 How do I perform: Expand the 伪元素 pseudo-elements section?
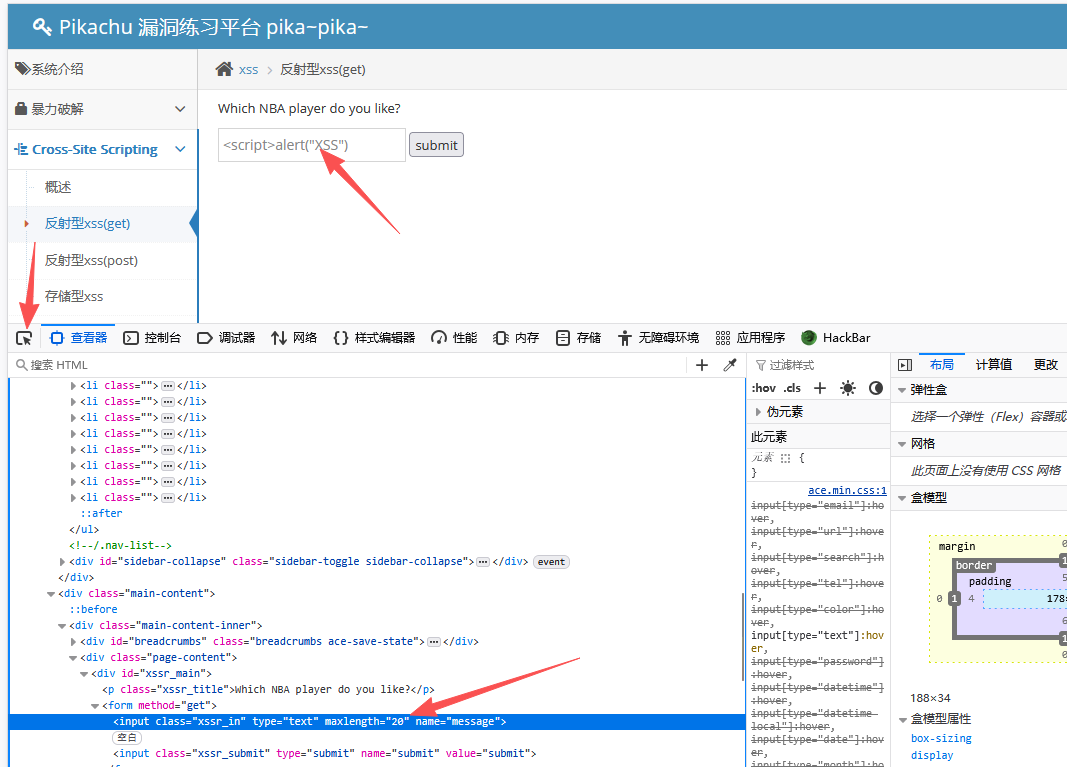click(758, 412)
